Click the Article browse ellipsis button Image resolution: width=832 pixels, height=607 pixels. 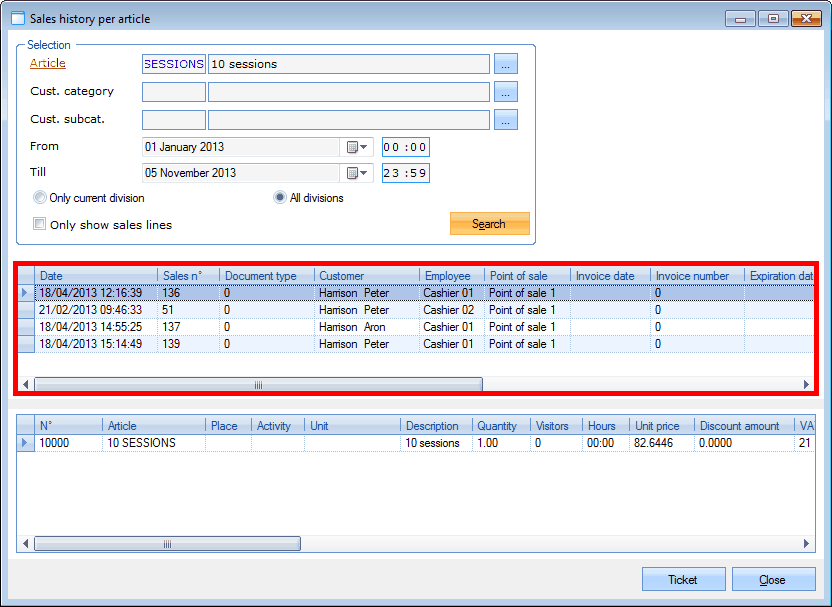pyautogui.click(x=507, y=64)
